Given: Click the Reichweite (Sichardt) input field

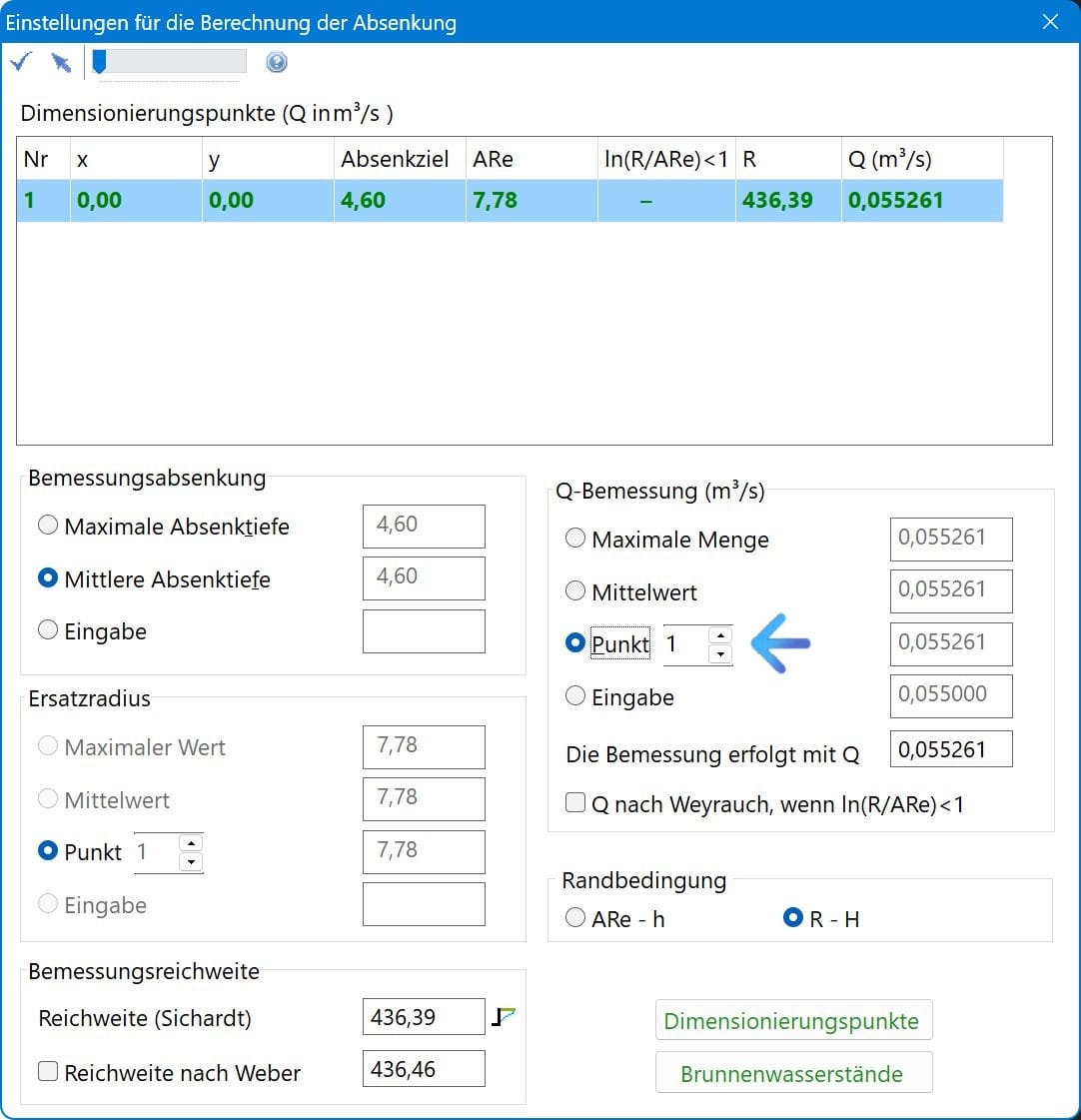Looking at the screenshot, I should tap(423, 1017).
